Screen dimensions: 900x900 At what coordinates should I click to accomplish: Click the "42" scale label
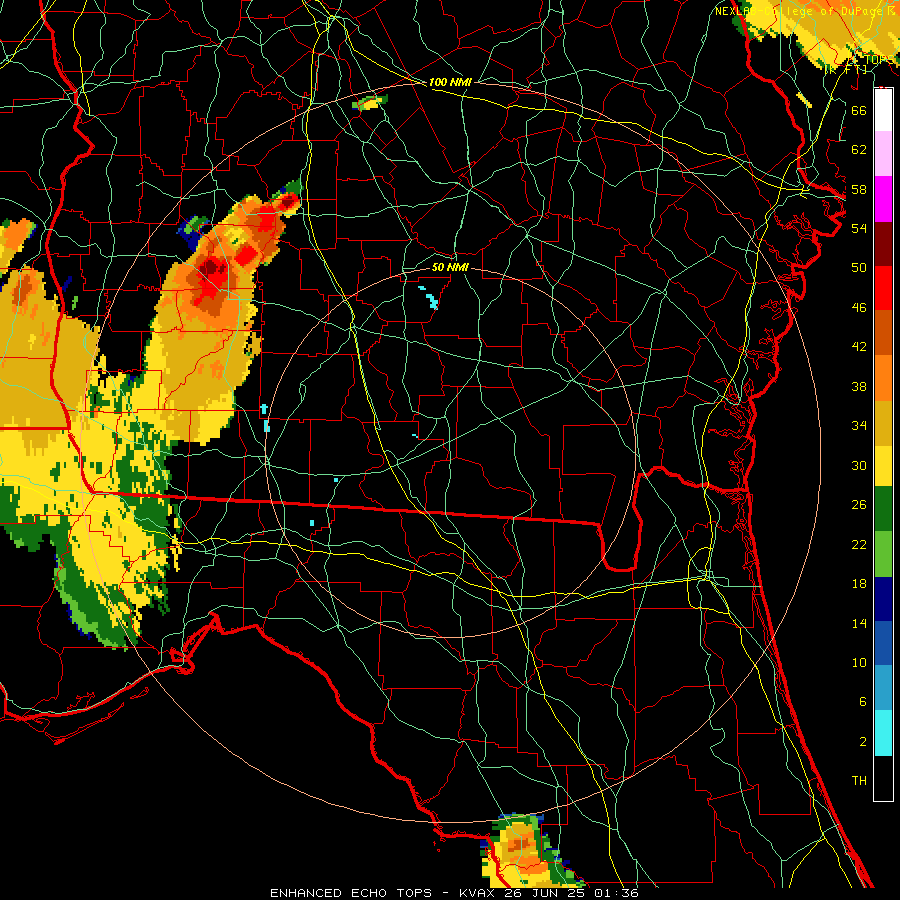click(859, 346)
